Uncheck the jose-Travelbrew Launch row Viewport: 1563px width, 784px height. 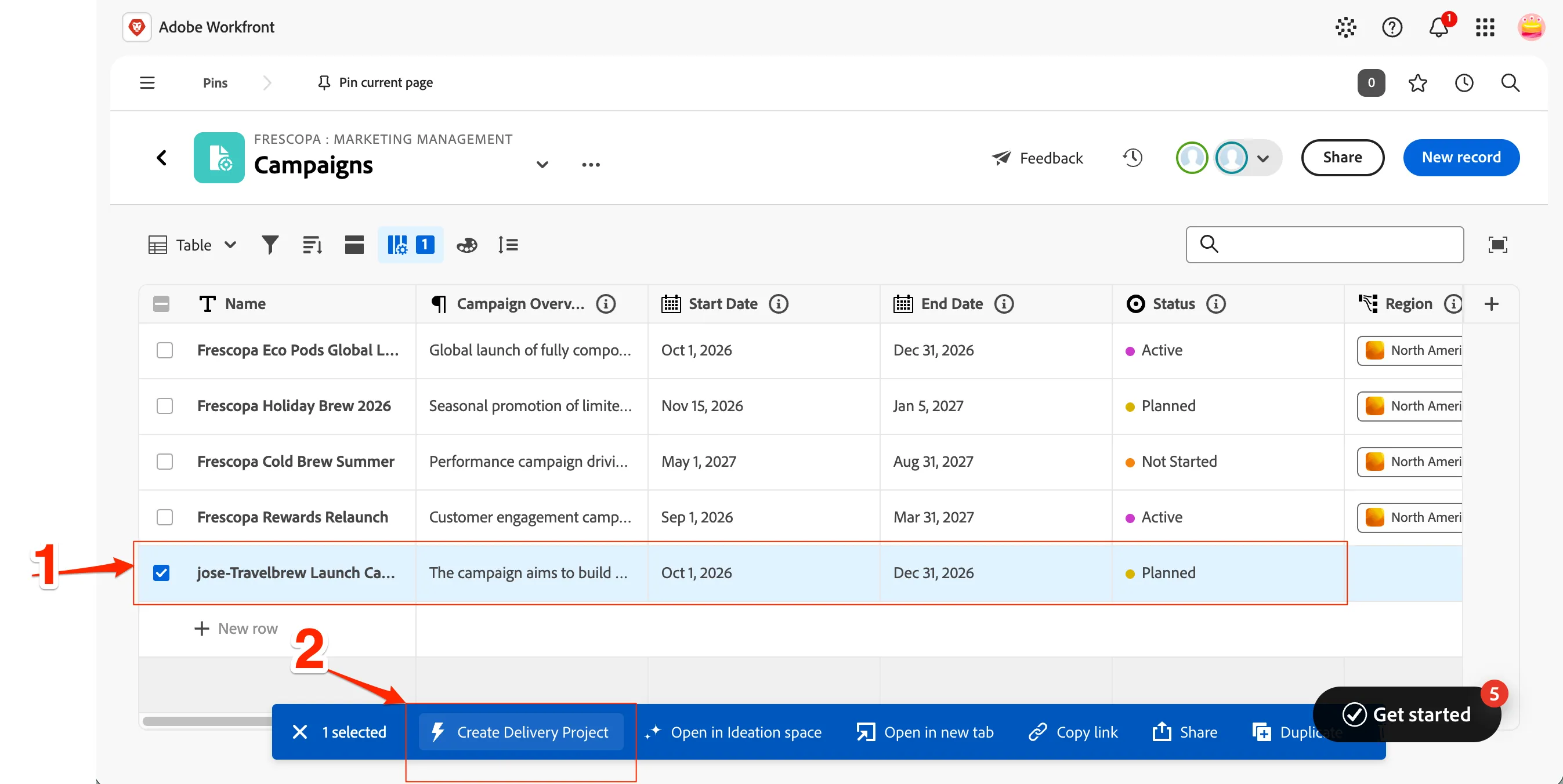[x=161, y=573]
